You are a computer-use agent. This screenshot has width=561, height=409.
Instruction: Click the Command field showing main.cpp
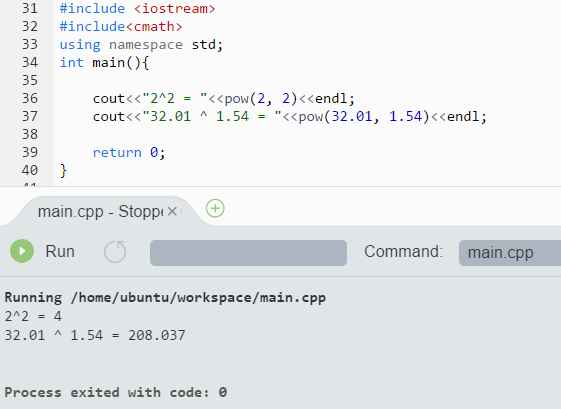pyautogui.click(x=510, y=253)
